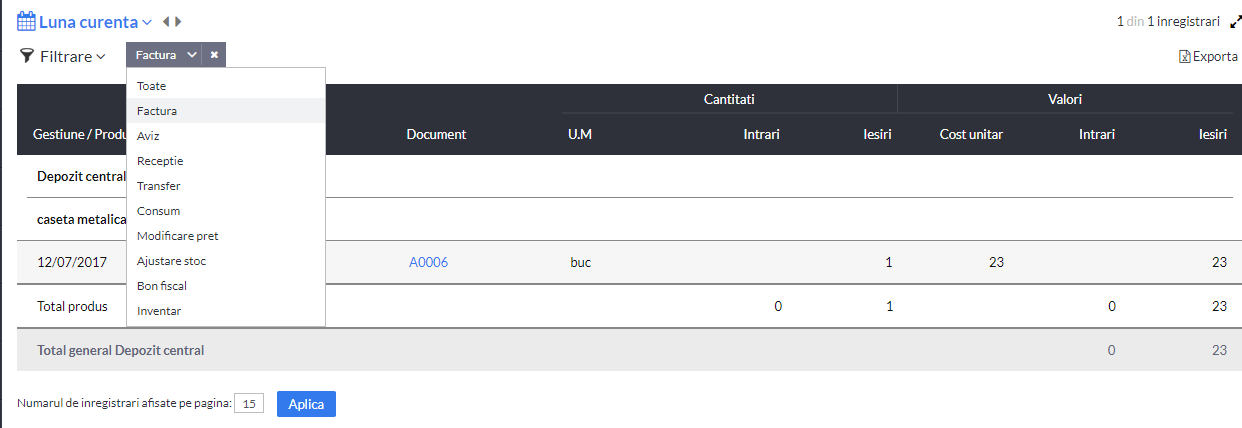Remove the Factura filter with x
The width and height of the screenshot is (1242, 428).
point(214,55)
